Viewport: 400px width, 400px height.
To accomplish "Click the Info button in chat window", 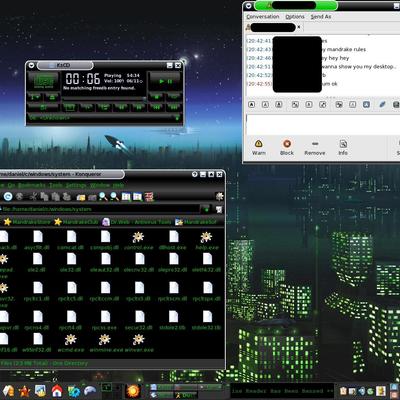I will (x=343, y=148).
